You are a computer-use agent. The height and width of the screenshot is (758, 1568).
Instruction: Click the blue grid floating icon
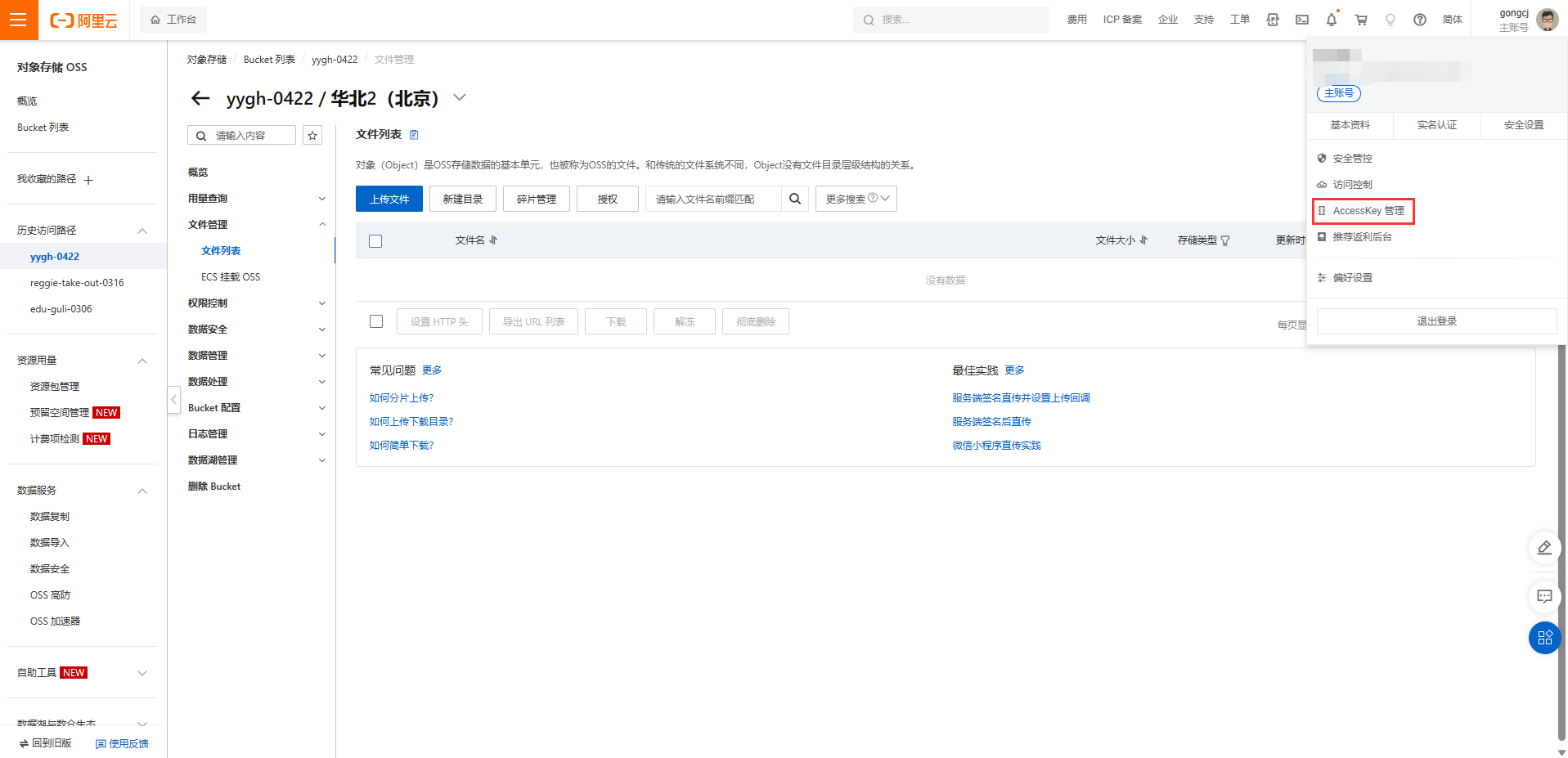(x=1543, y=638)
